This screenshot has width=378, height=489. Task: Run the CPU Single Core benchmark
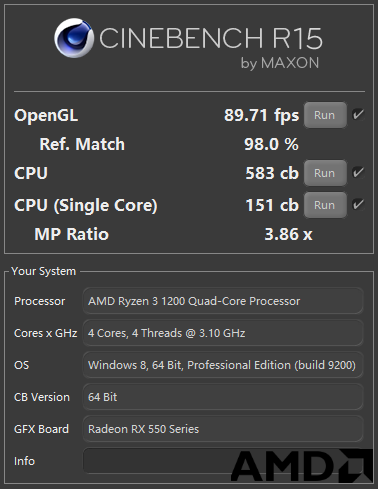(x=325, y=205)
